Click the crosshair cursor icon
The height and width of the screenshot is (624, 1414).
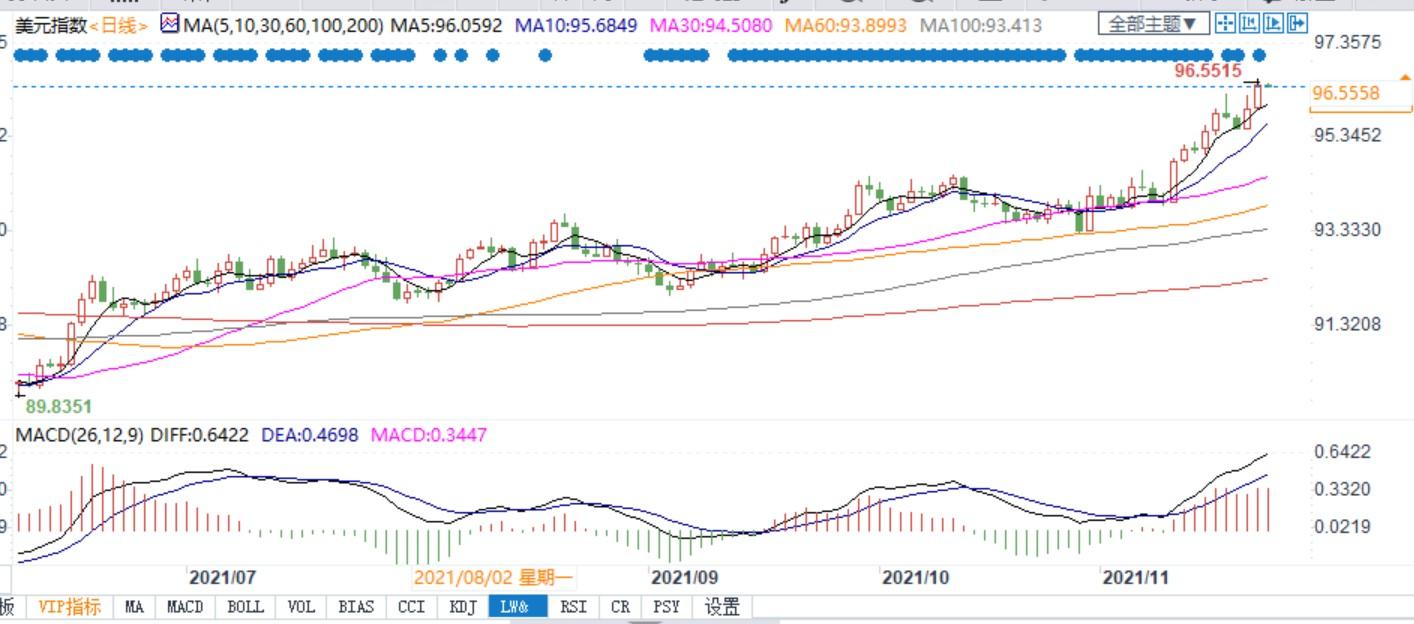pos(1225,23)
